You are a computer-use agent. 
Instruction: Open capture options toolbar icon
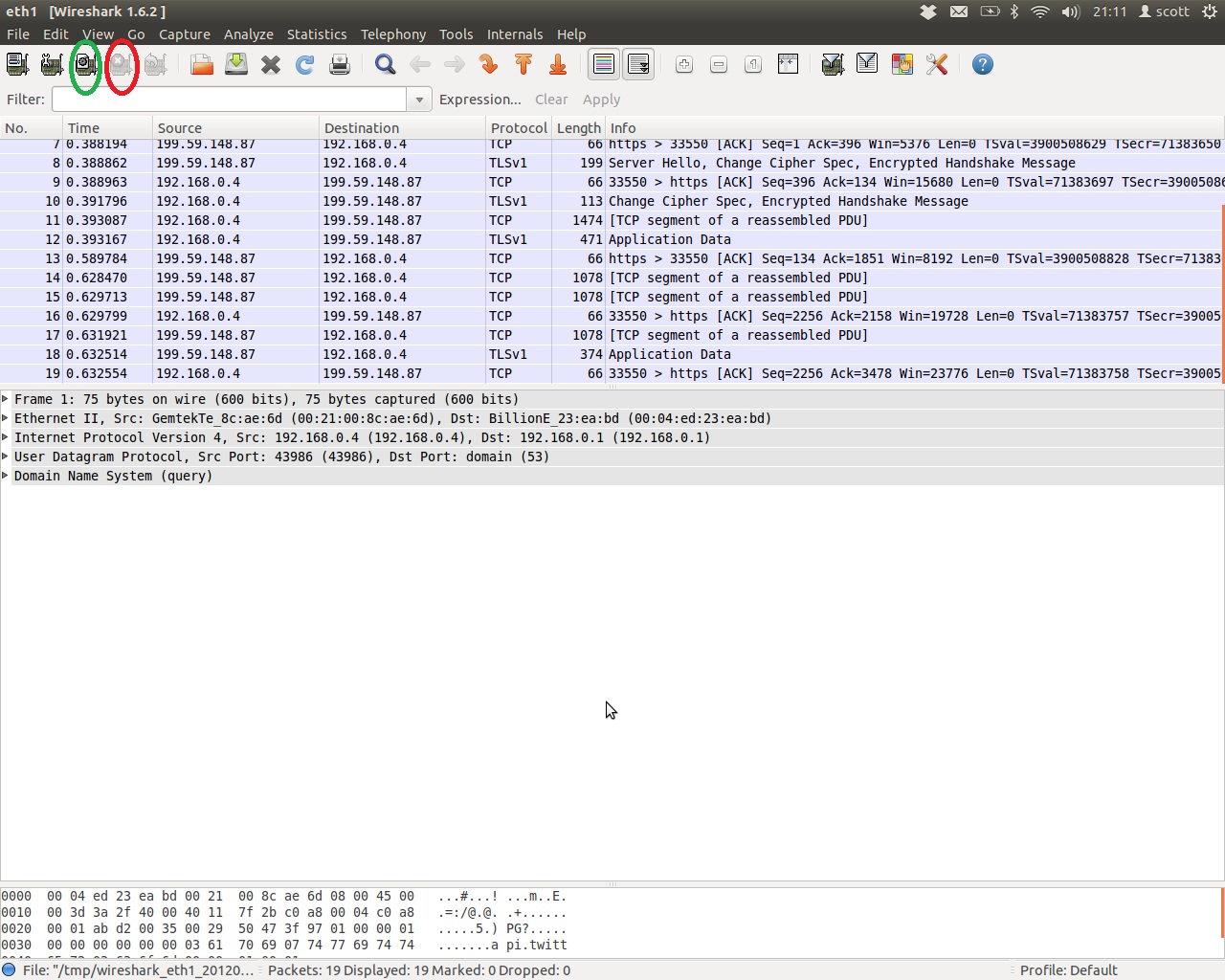52,64
